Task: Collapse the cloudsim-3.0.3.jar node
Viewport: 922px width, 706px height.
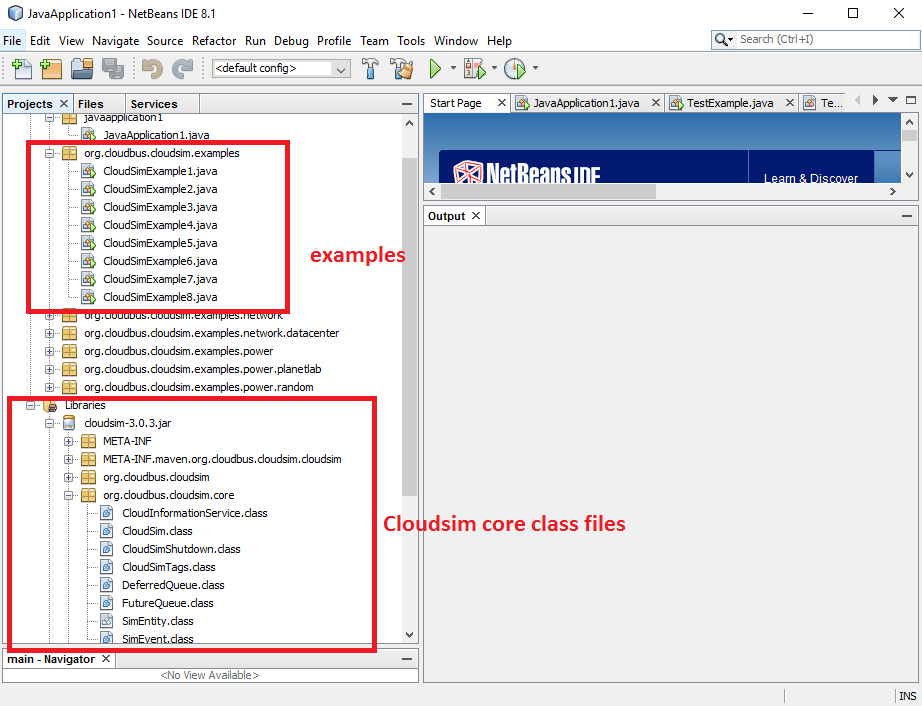Action: click(49, 423)
